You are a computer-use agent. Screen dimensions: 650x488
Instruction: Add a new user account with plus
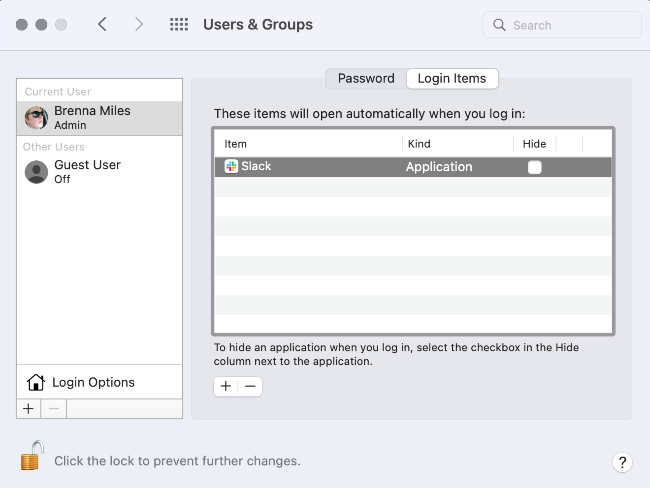point(28,408)
